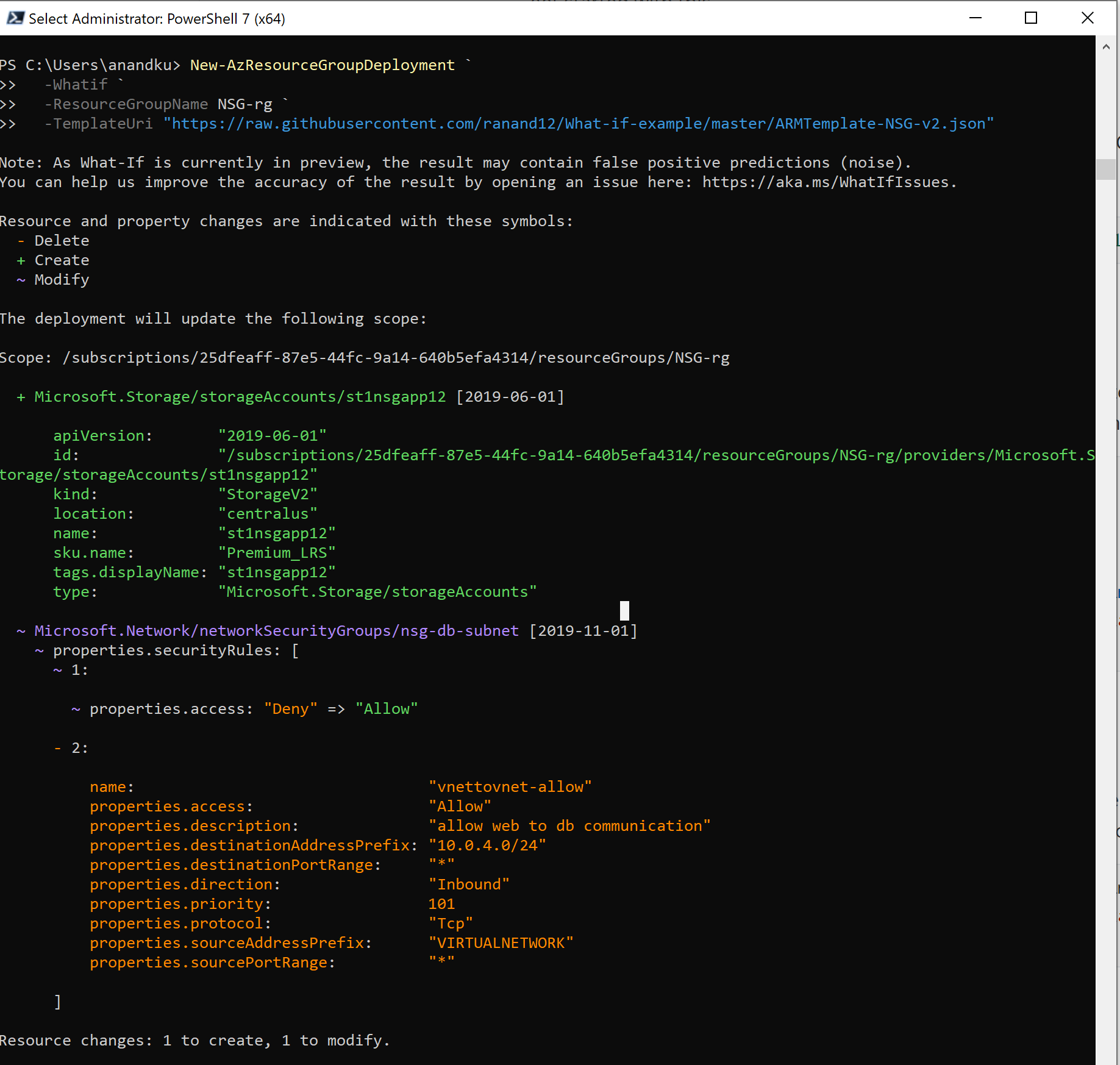Click the properties.destinationPortRange label

[x=235, y=865]
